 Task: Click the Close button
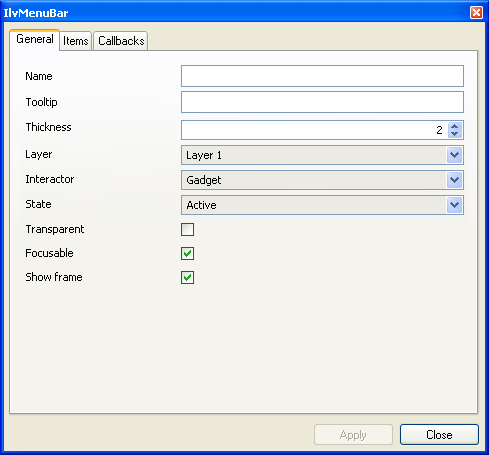439,435
